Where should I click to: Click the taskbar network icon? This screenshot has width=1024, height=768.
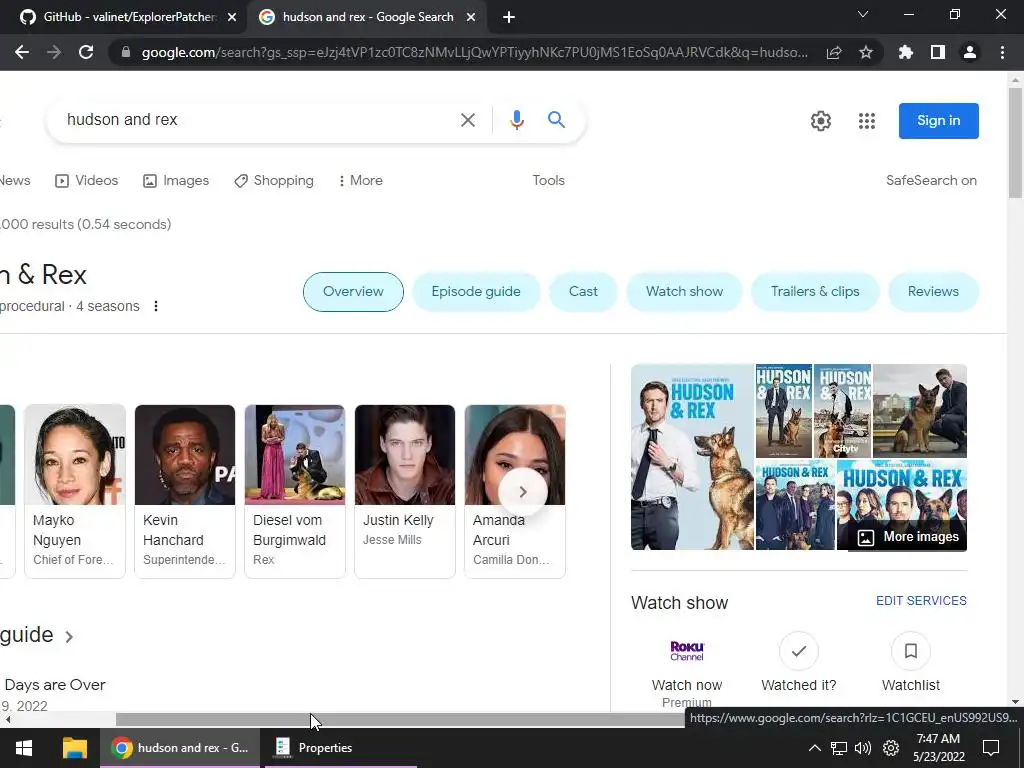point(839,748)
